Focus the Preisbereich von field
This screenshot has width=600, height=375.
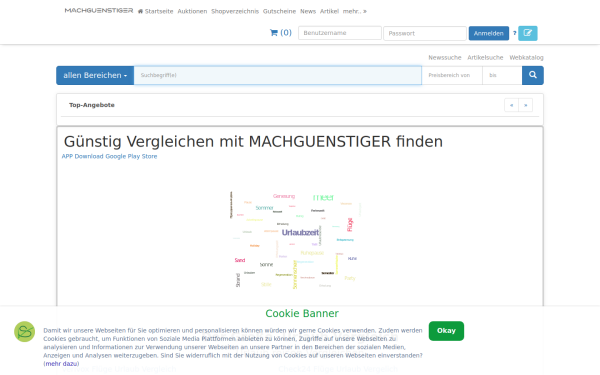(x=452, y=75)
